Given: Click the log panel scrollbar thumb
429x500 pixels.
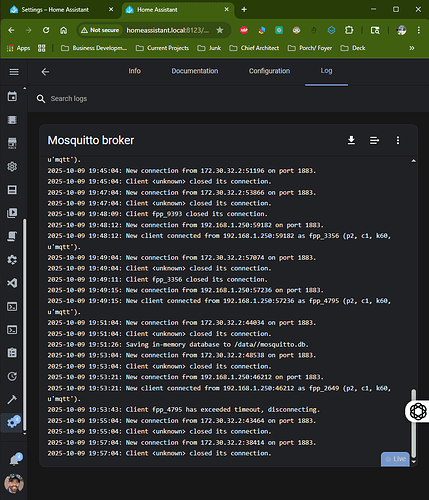Looking at the screenshot, I should tap(414, 423).
